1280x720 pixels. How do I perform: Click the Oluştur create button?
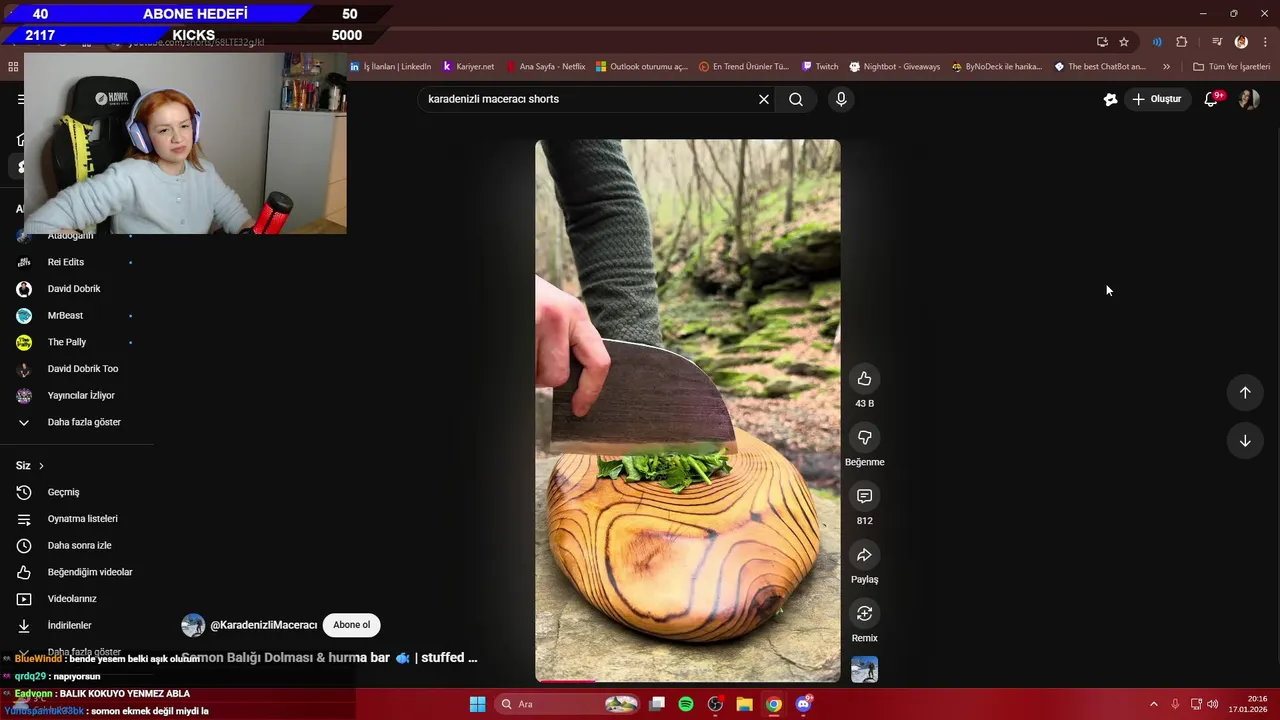tap(1158, 99)
